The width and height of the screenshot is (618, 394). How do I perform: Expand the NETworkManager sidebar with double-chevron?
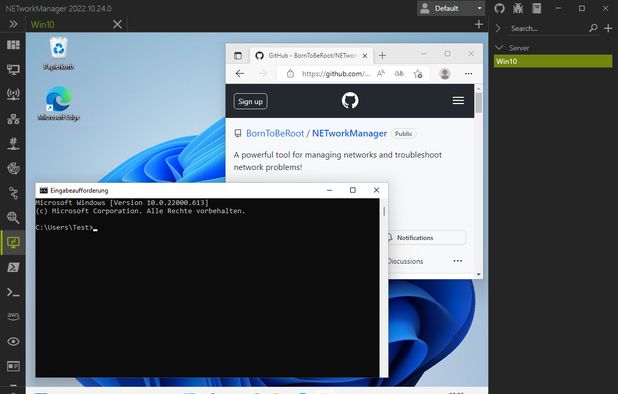(x=13, y=24)
